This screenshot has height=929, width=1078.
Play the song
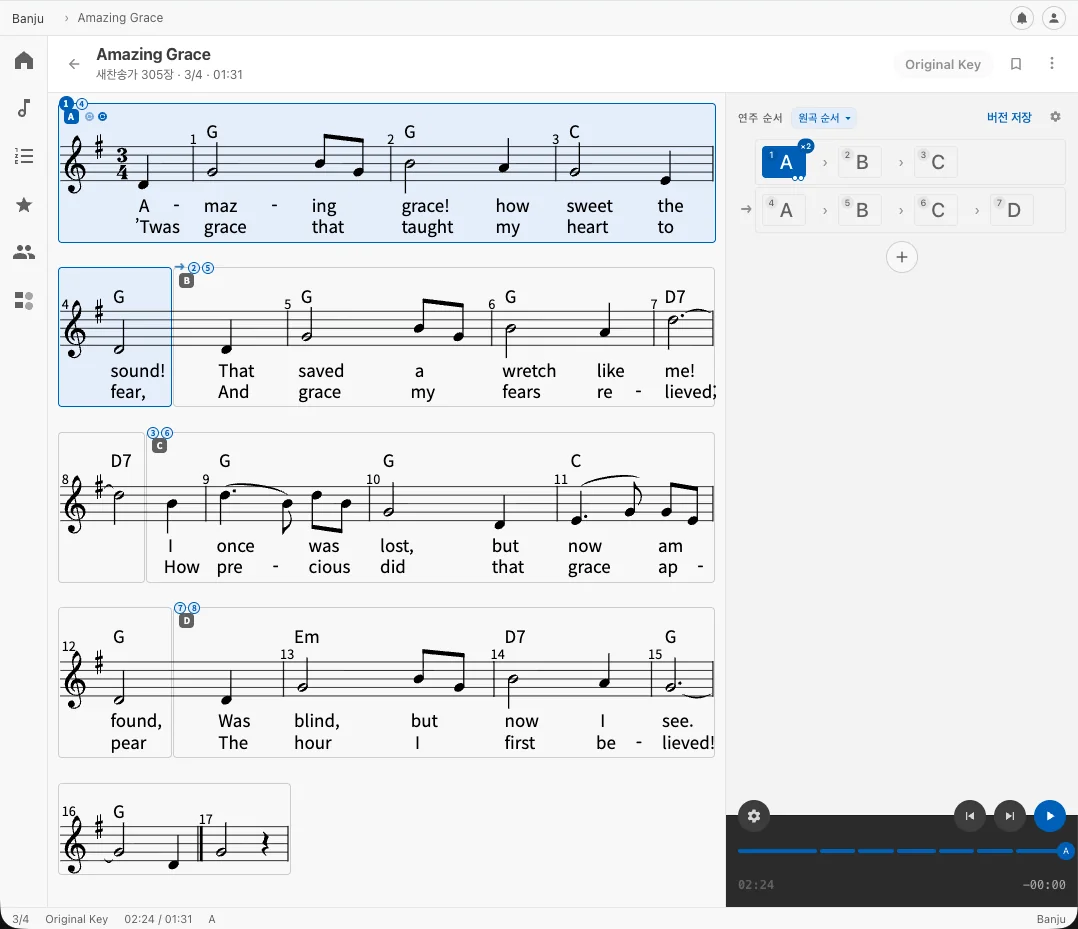(x=1049, y=816)
